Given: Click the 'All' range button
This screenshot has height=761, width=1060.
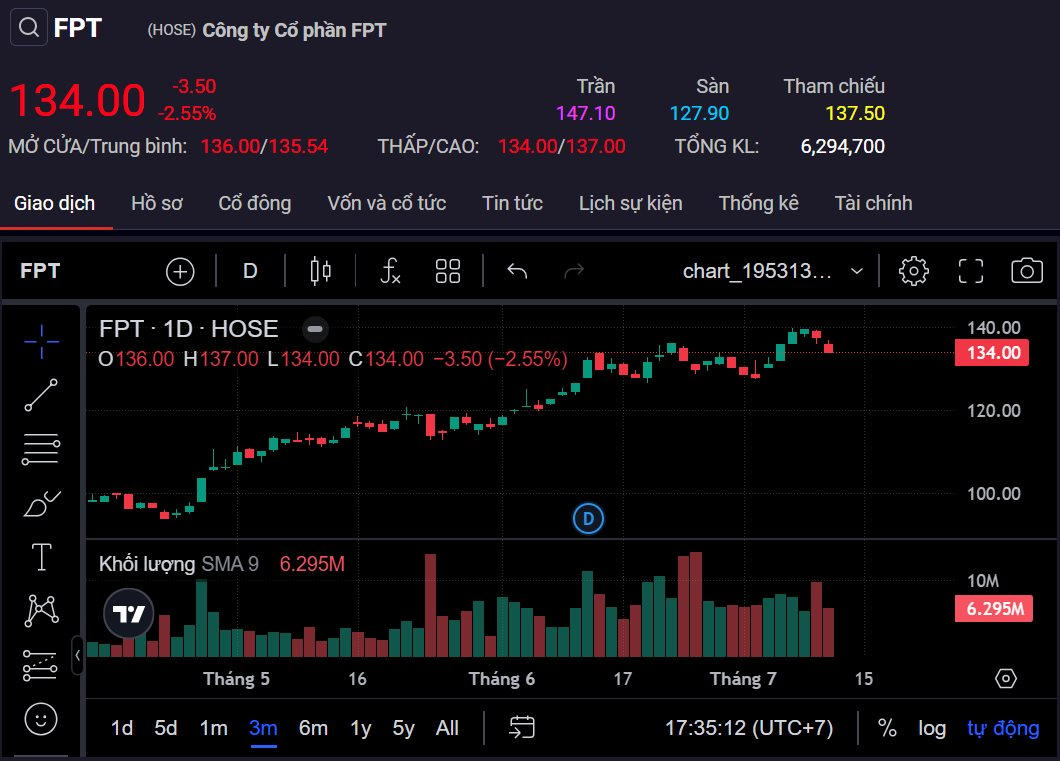Looking at the screenshot, I should [x=447, y=728].
